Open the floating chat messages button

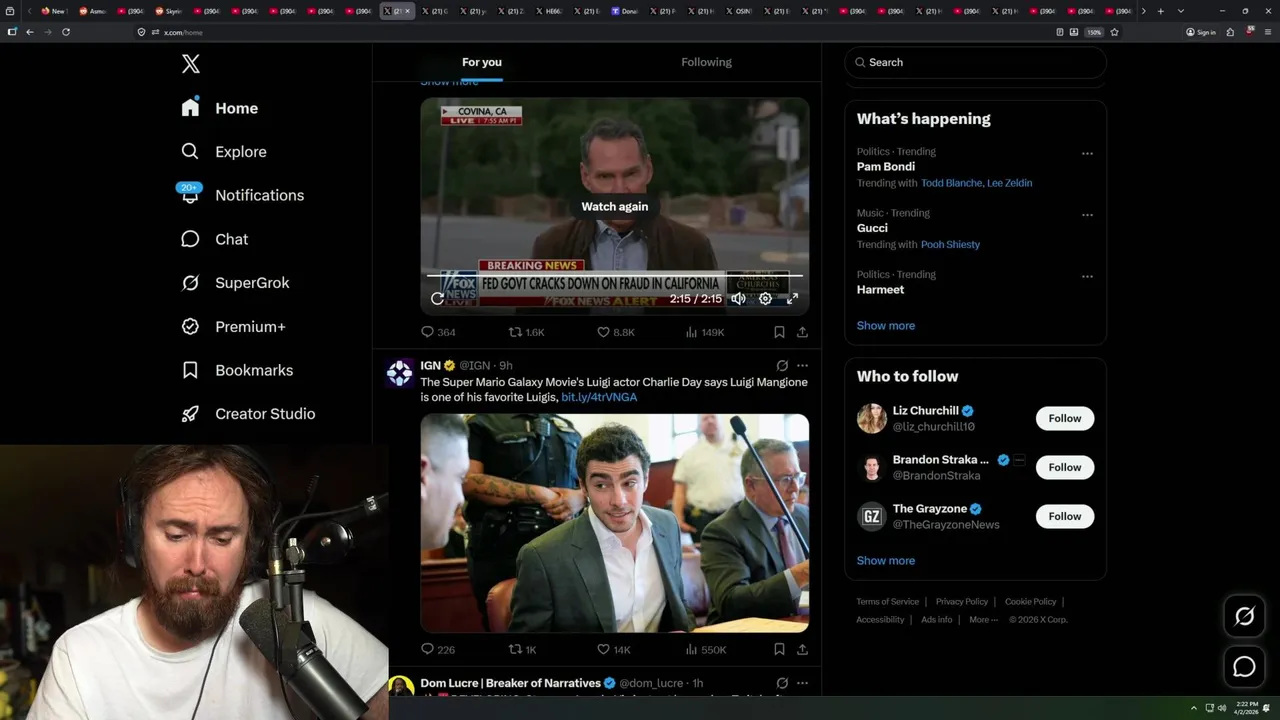coord(1244,666)
